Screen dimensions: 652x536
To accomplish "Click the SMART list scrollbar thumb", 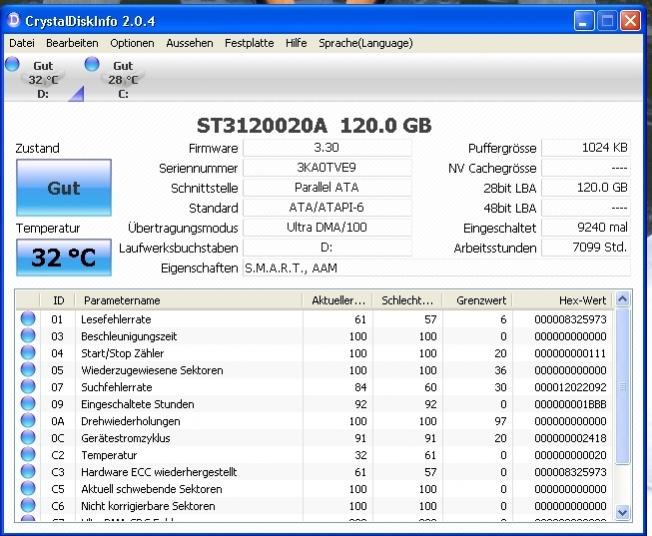I will [x=622, y=386].
